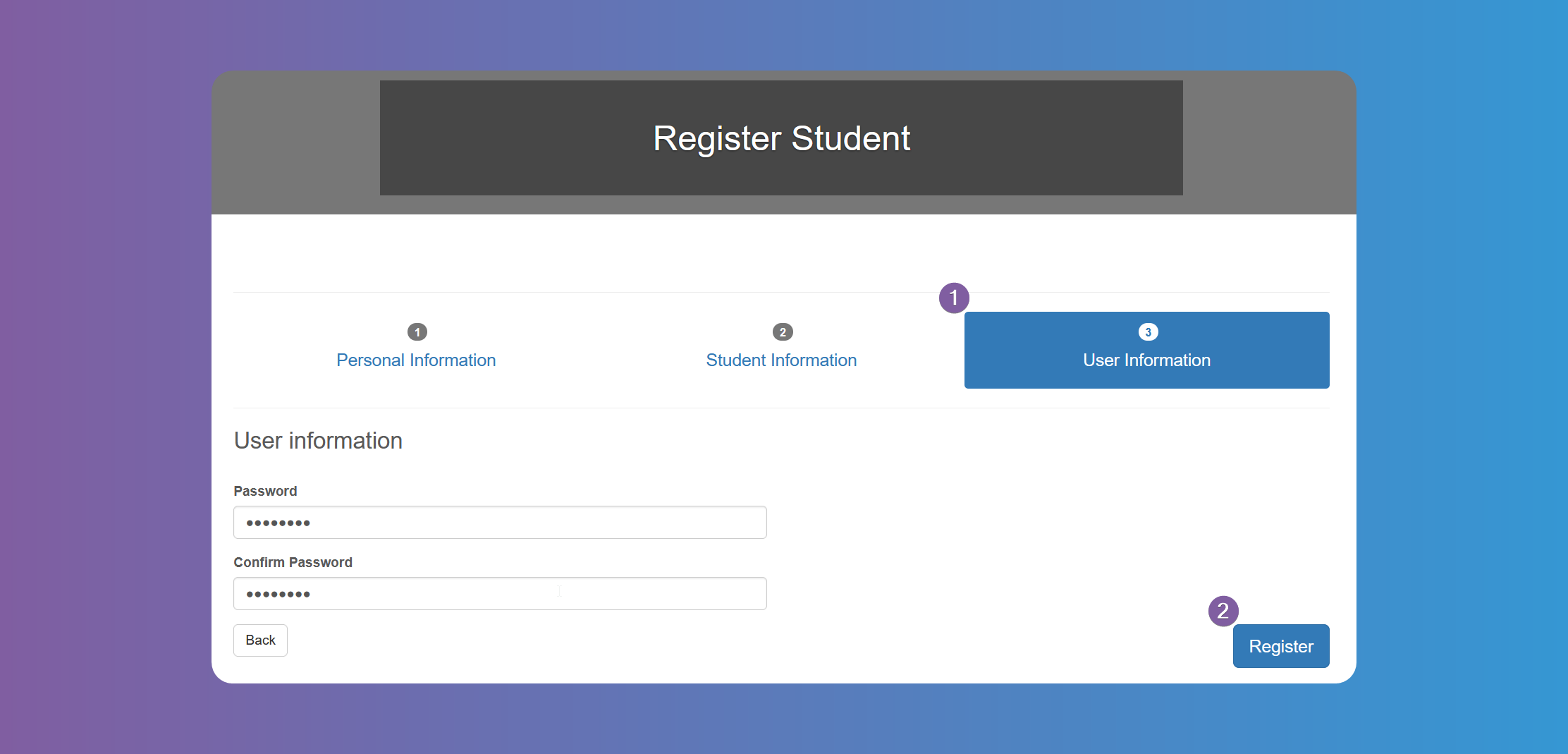Screen dimensions: 1568x754
Task: Click the Register button
Action: (x=1281, y=645)
